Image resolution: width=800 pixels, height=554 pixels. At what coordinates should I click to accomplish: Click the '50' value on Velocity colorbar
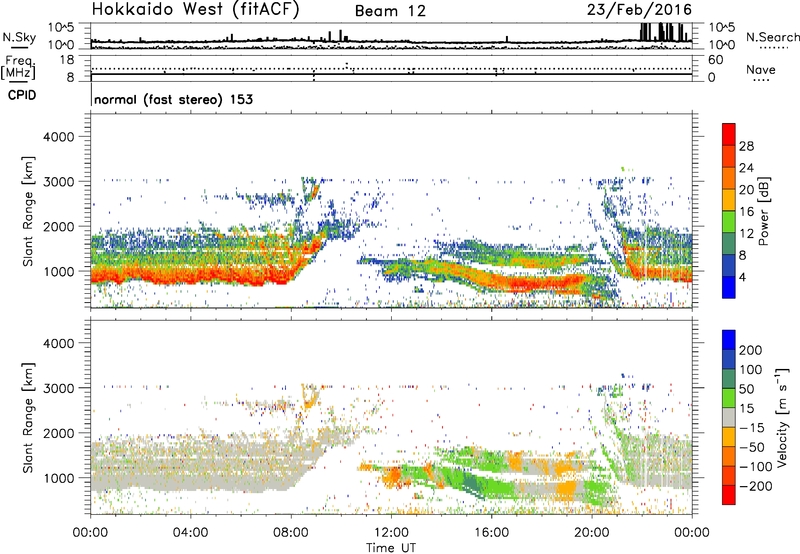coord(747,389)
